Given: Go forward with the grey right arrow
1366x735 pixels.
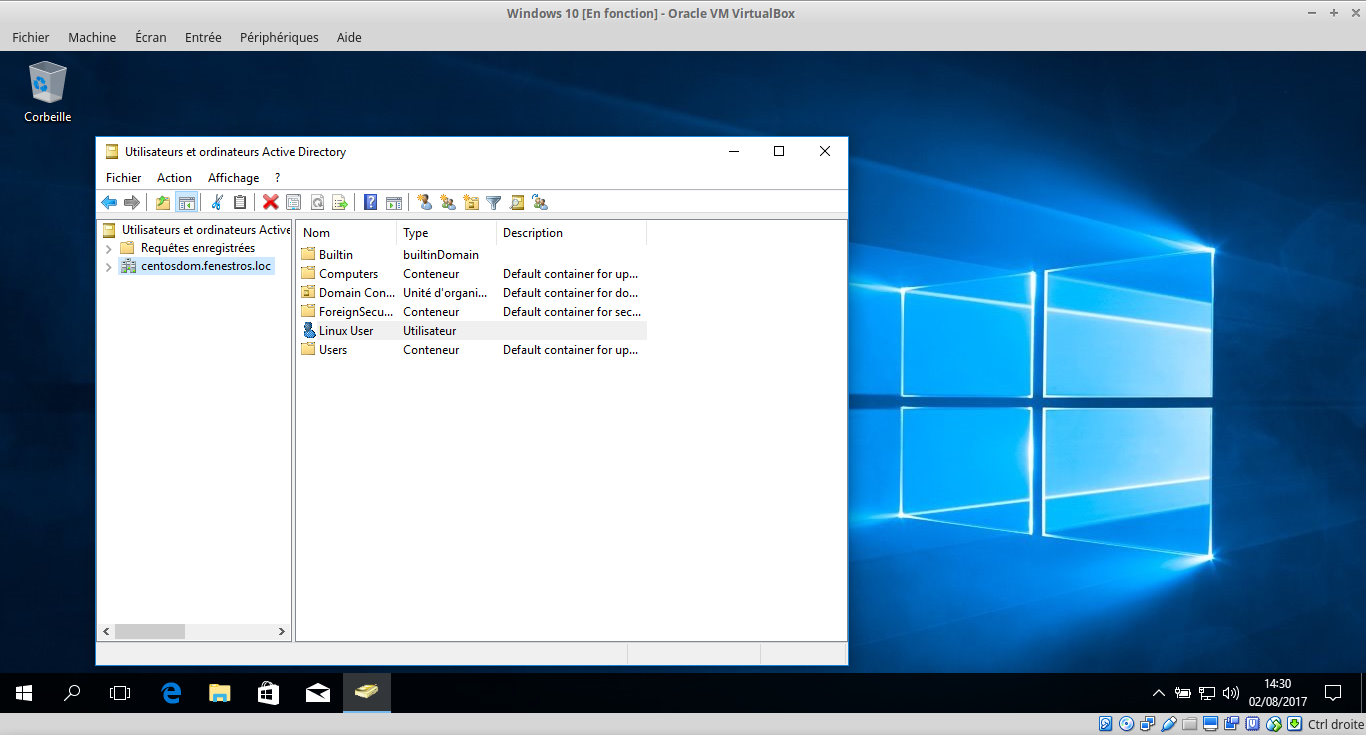Looking at the screenshot, I should 131,202.
